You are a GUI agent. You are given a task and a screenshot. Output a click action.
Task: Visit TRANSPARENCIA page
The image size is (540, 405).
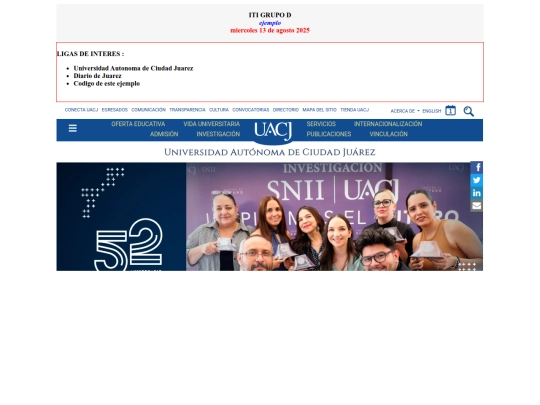[187, 110]
